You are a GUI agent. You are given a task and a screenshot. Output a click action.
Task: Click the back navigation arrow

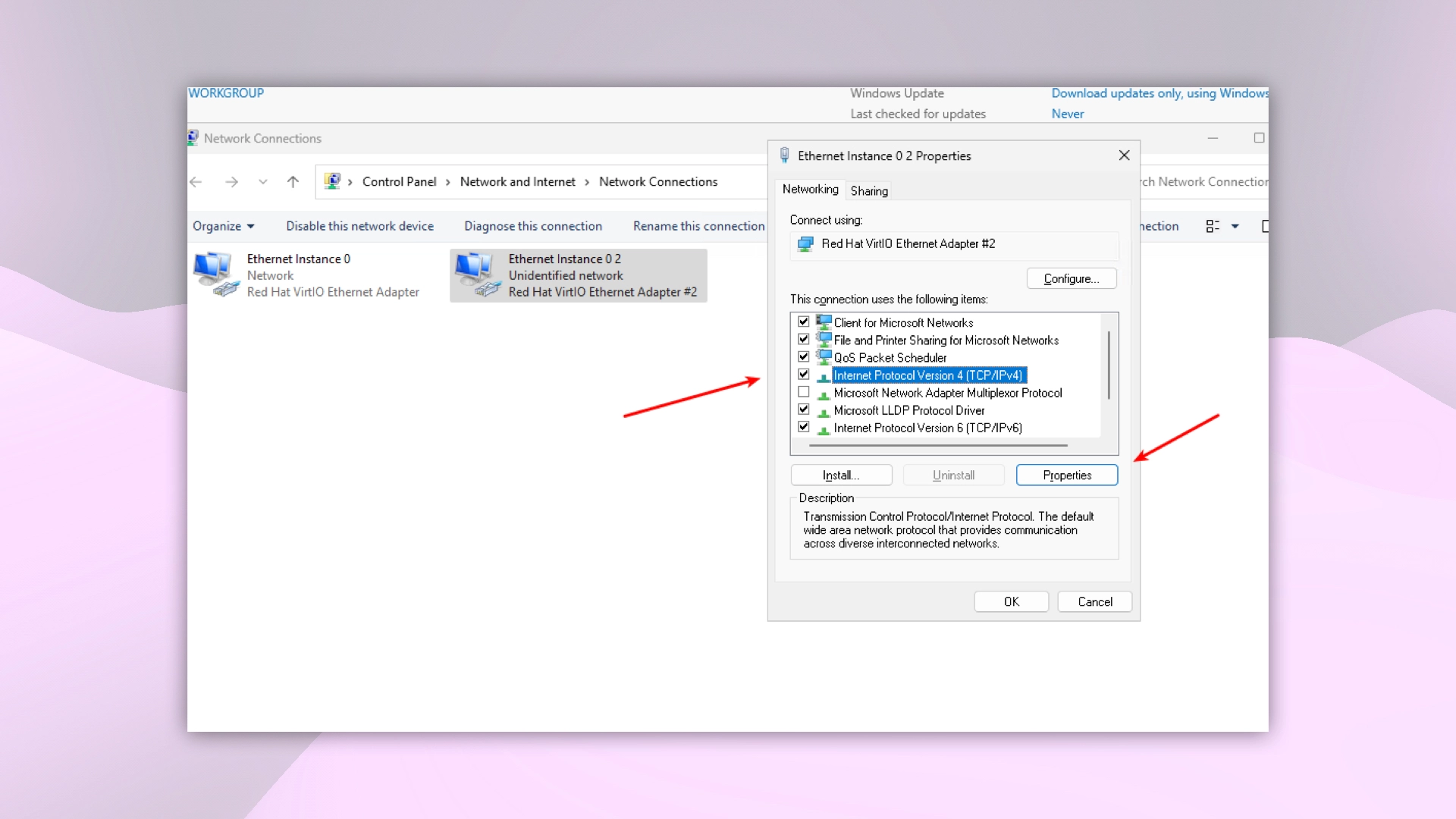pos(196,182)
